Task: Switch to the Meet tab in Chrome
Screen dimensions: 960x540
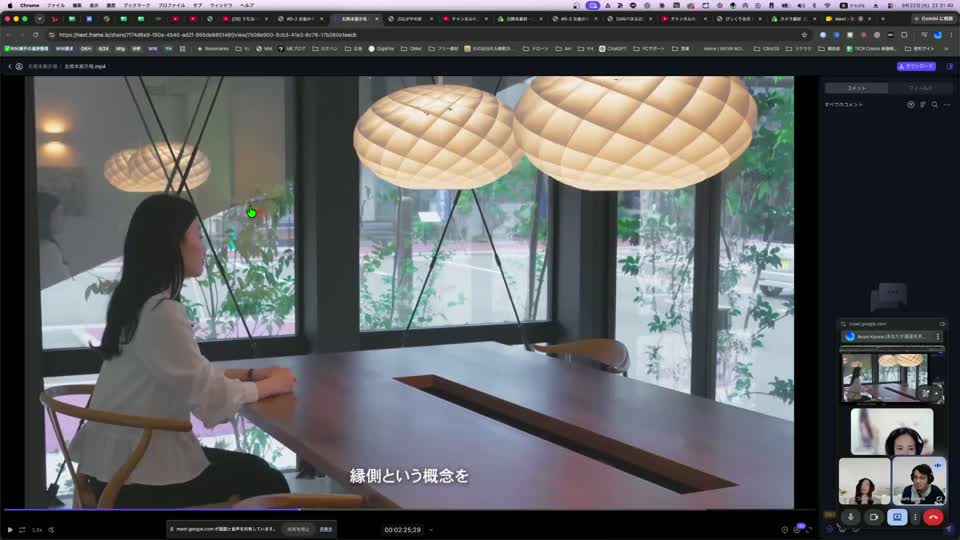Action: [x=847, y=19]
